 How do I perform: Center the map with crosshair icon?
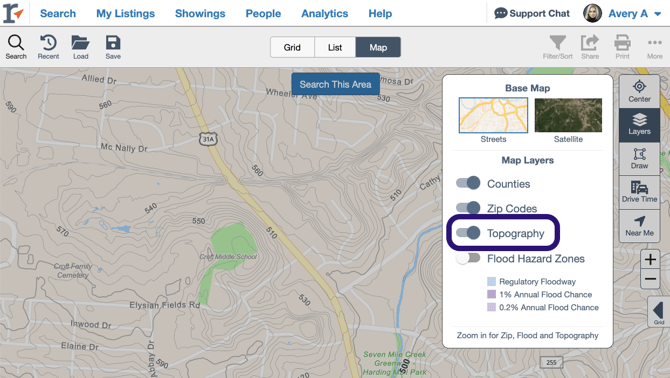pyautogui.click(x=639, y=91)
